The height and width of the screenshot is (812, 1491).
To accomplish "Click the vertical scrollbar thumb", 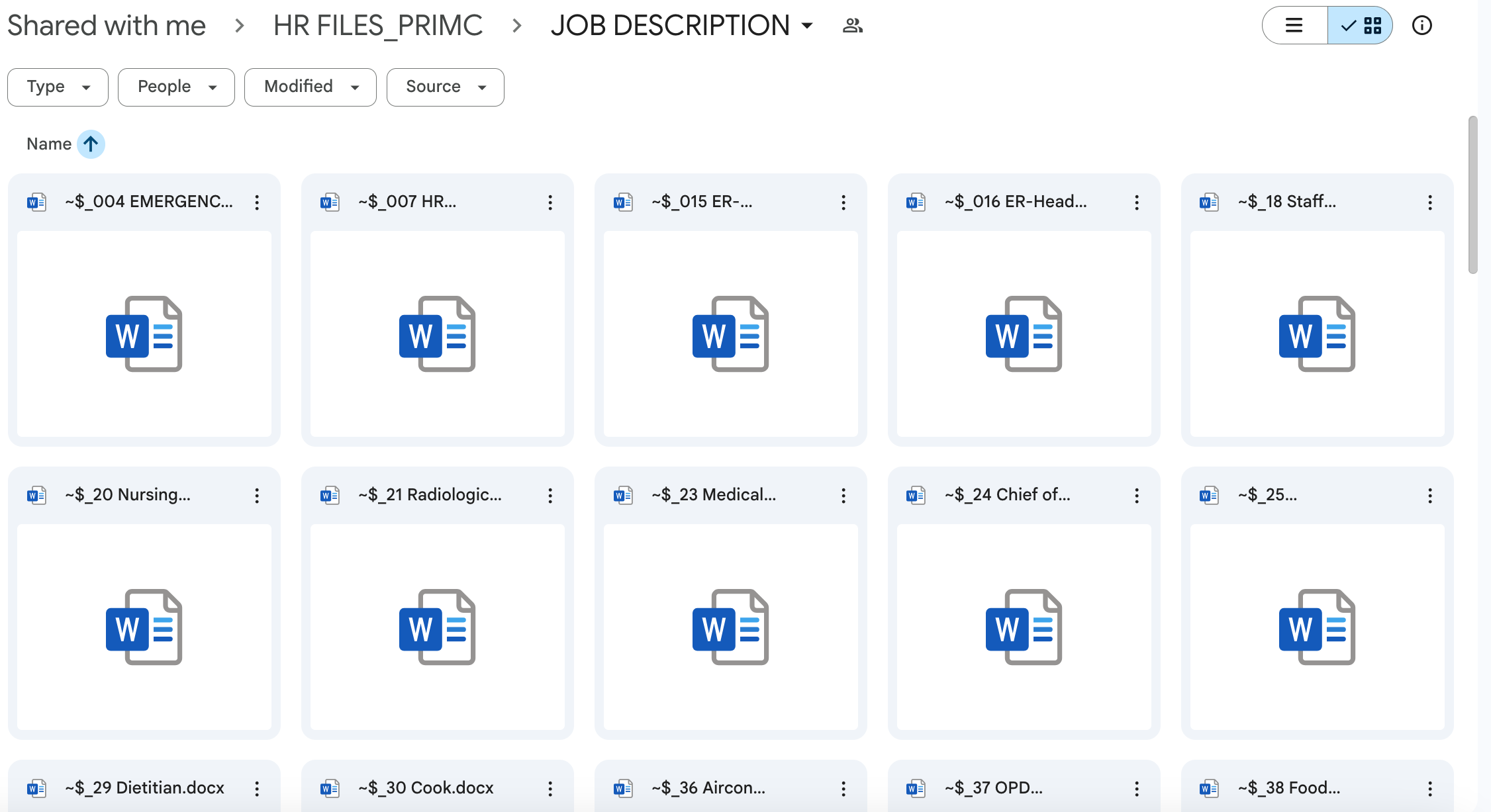I will (x=1473, y=195).
